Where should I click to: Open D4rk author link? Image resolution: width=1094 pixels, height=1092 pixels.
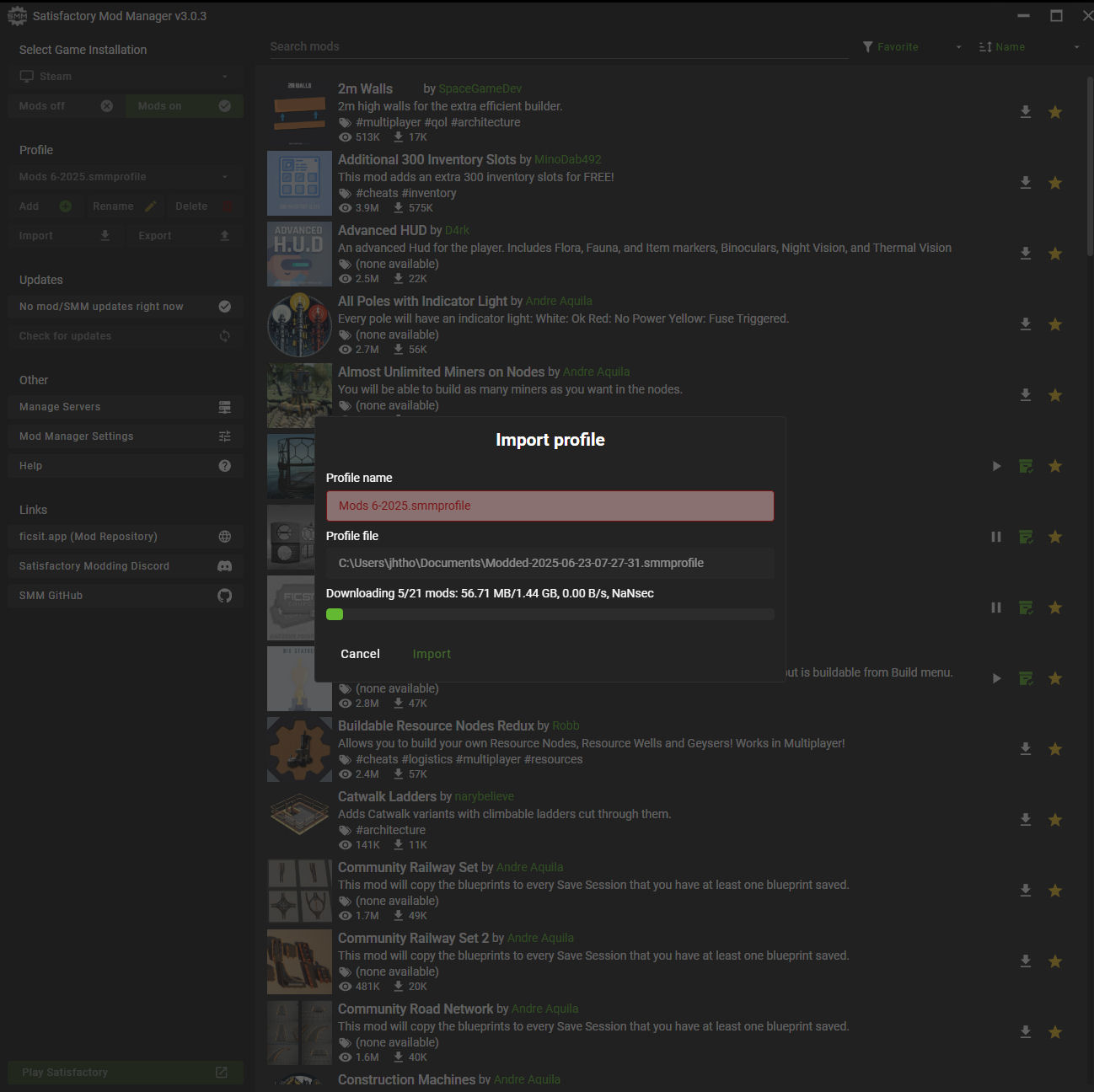pyautogui.click(x=457, y=230)
